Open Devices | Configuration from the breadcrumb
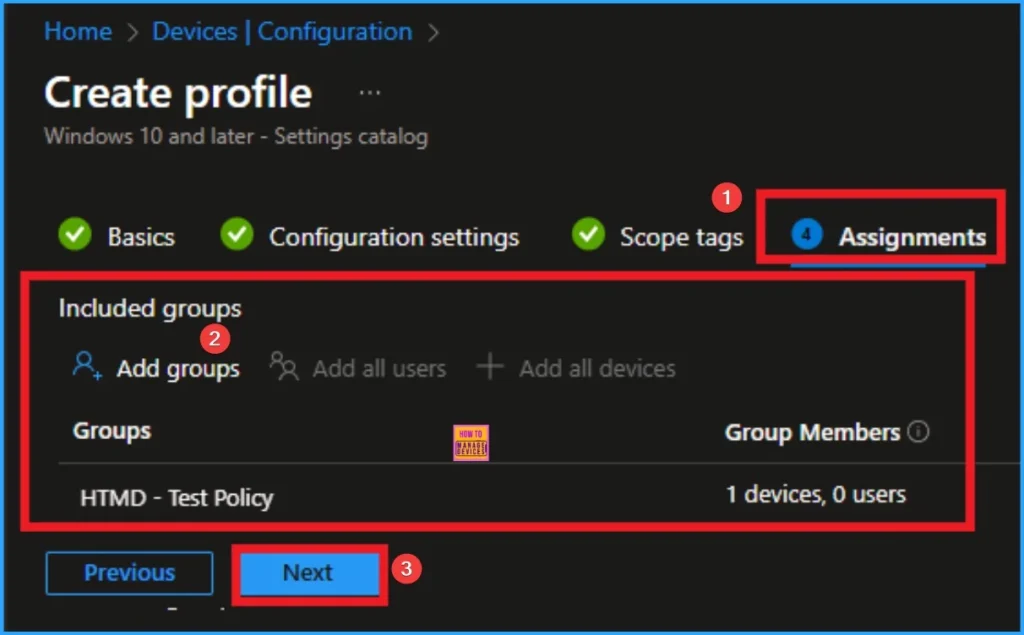Viewport: 1024px width, 635px height. pyautogui.click(x=281, y=31)
